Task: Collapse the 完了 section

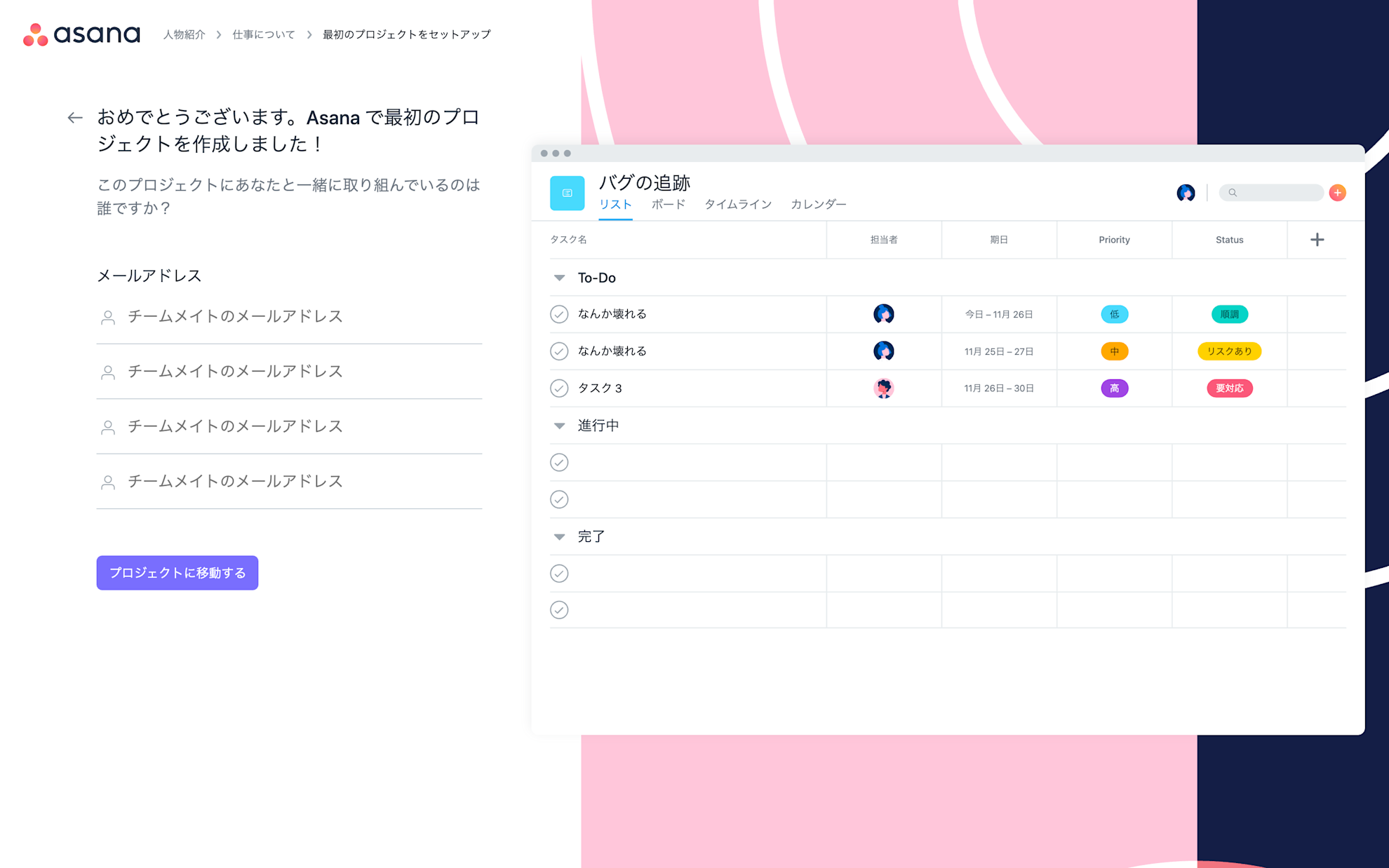Action: [x=559, y=537]
